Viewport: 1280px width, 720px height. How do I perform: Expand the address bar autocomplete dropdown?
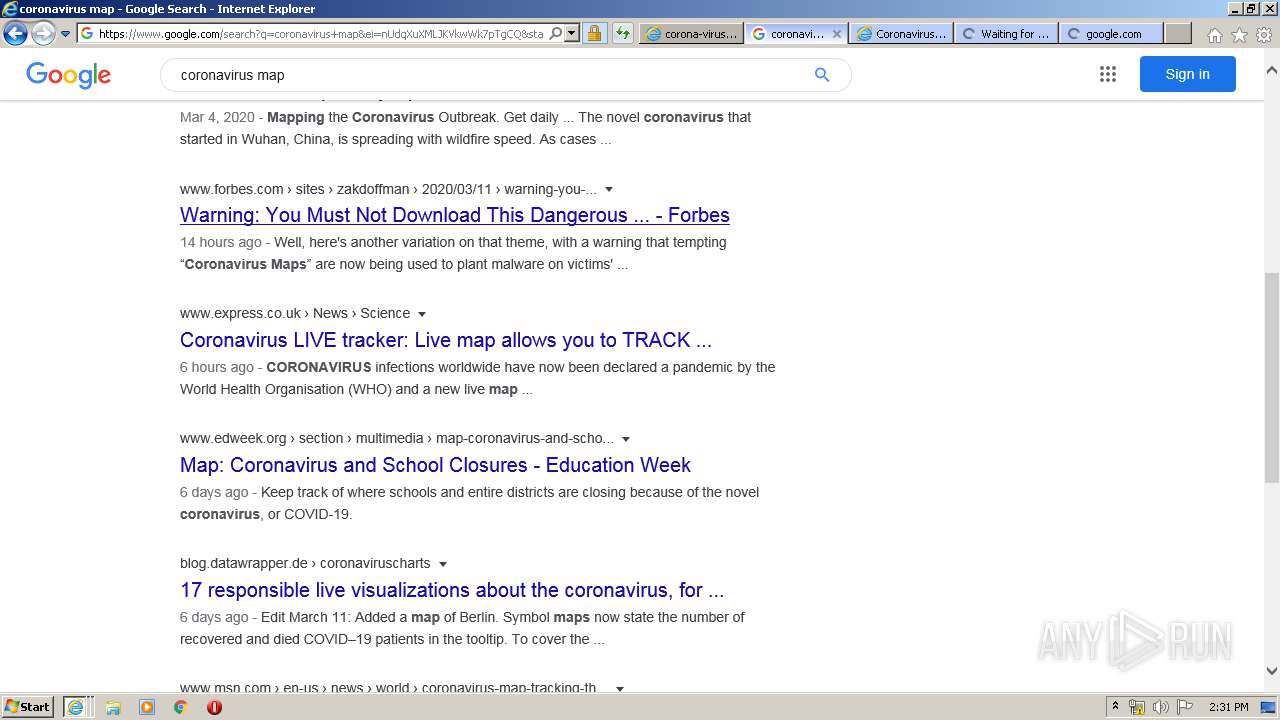point(572,33)
